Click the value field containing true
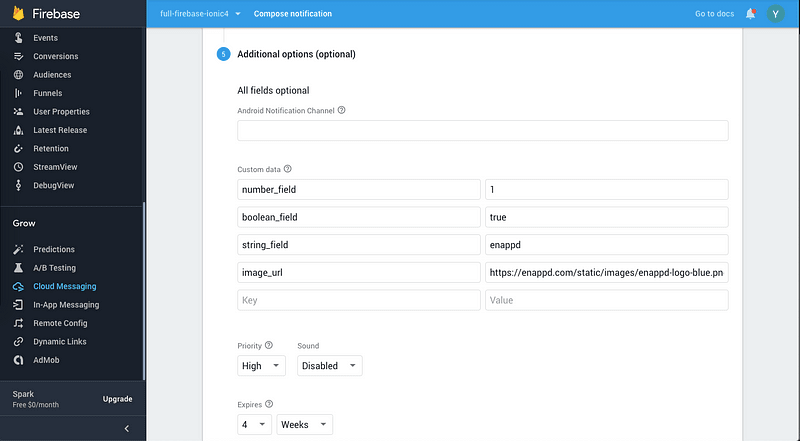 tap(607, 217)
